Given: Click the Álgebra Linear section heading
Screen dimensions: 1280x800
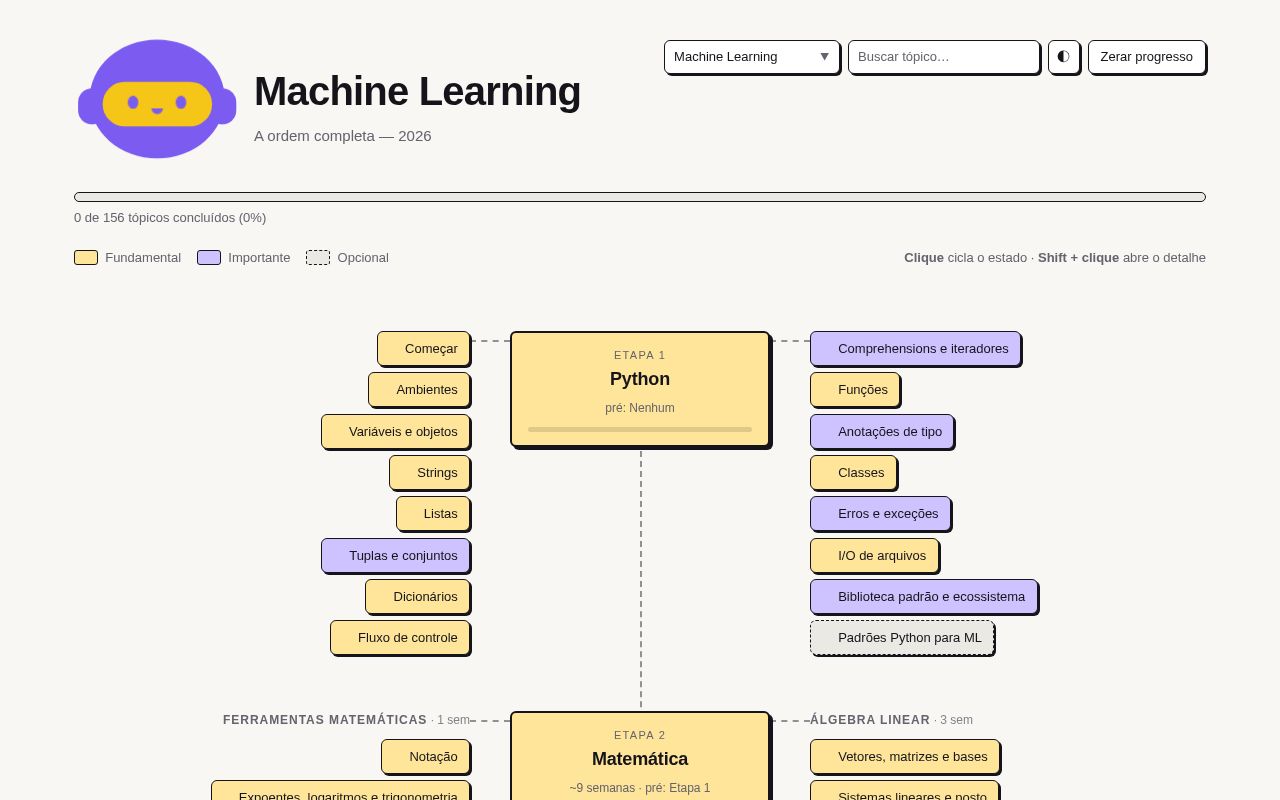Looking at the screenshot, I should tap(870, 720).
